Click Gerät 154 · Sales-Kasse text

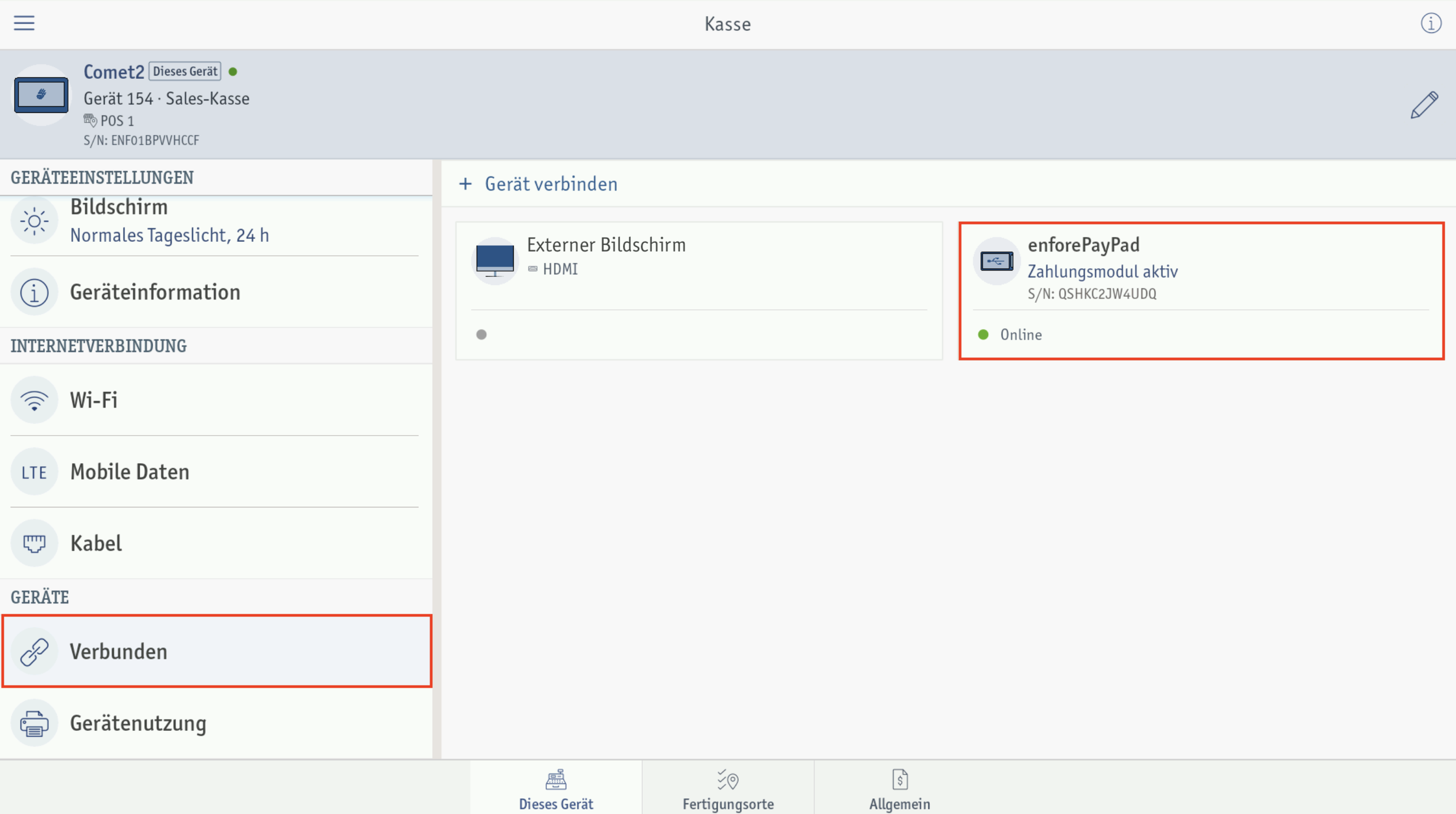click(167, 98)
